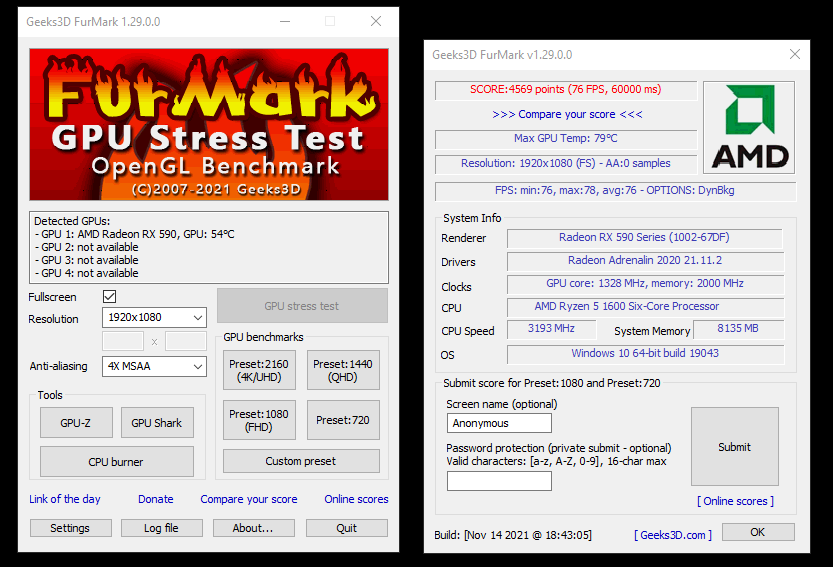Viewport: 833px width, 567px height.
Task: Click the 'GPU 3: not available' line
Action: tap(87, 260)
